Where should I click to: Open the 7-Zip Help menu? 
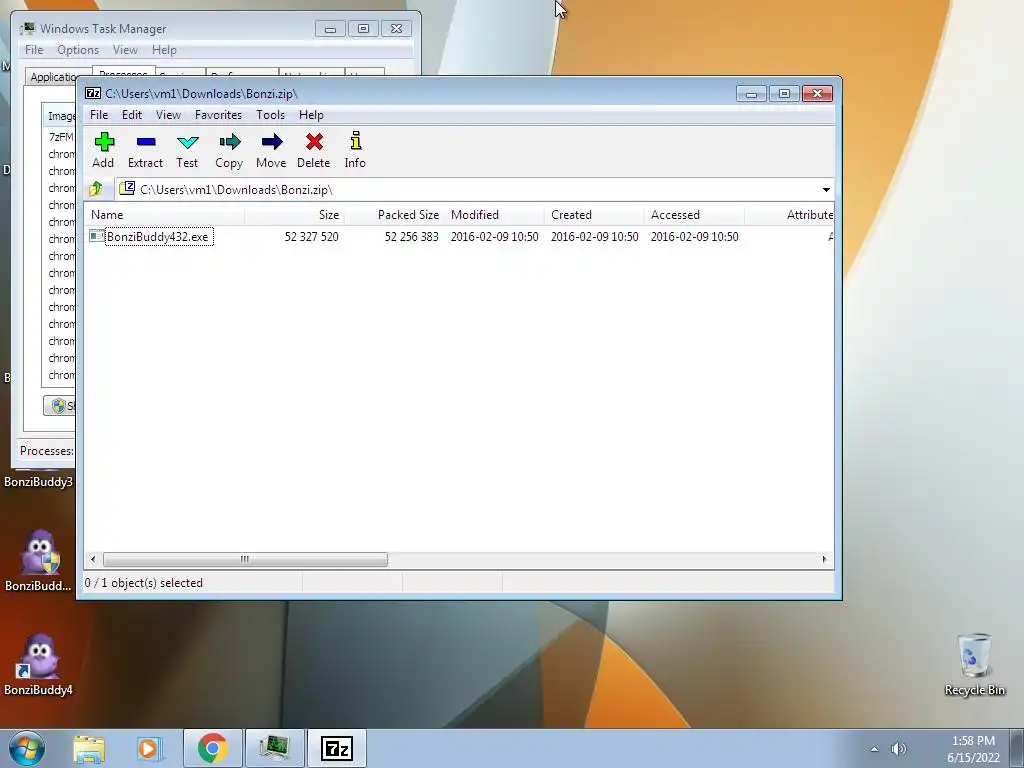[x=312, y=115]
